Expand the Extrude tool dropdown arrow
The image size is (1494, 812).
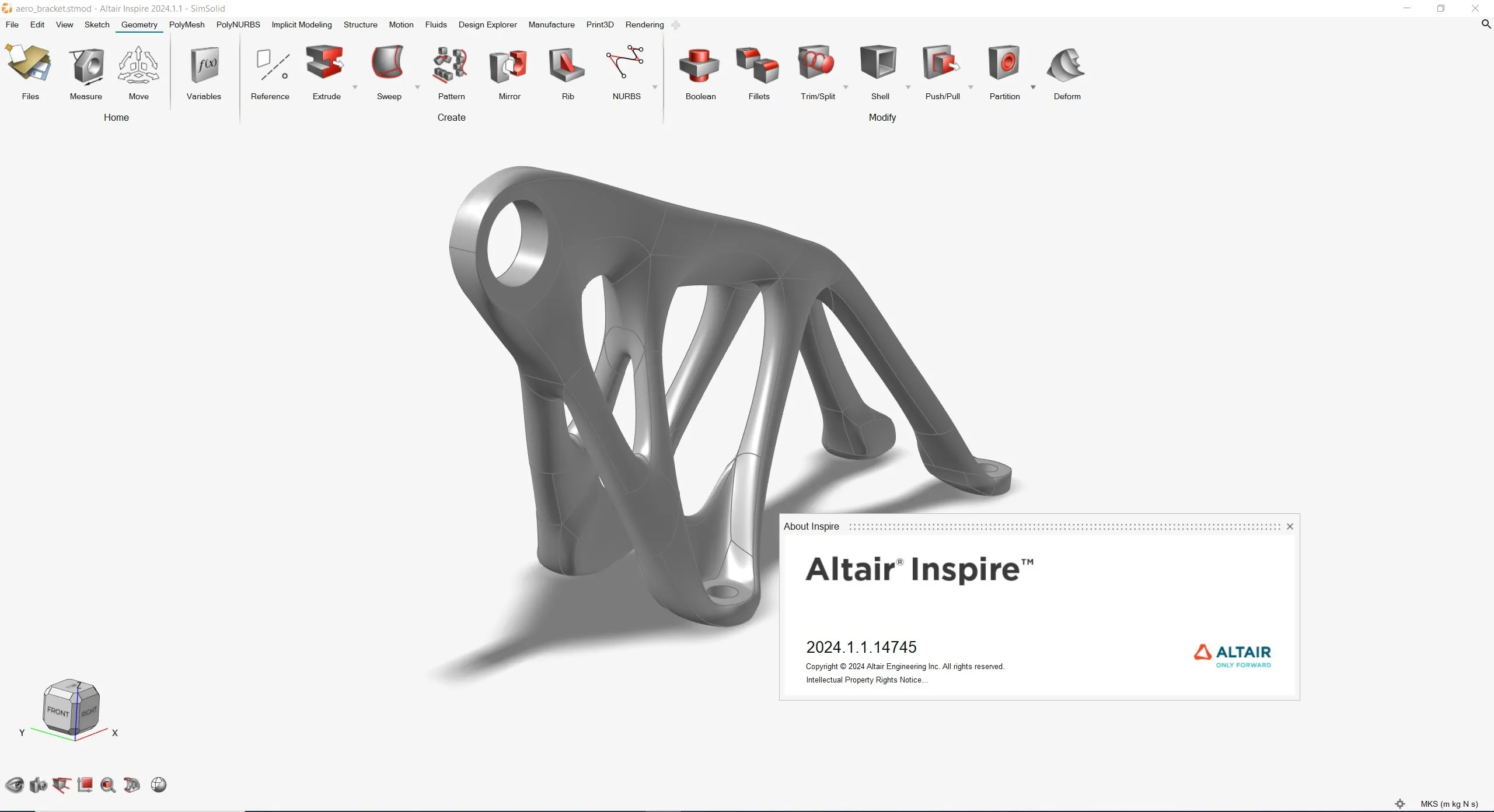[355, 87]
